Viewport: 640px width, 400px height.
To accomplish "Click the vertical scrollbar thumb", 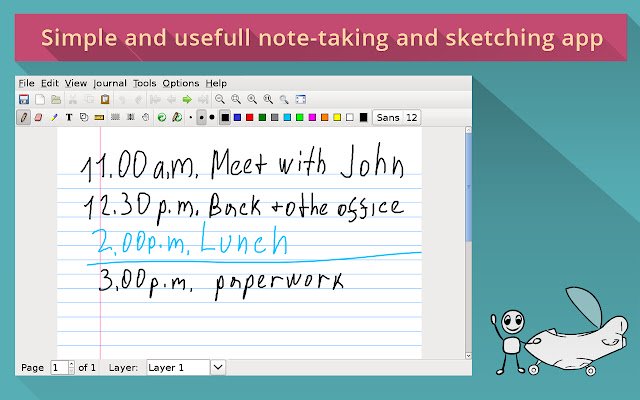I will [469, 187].
